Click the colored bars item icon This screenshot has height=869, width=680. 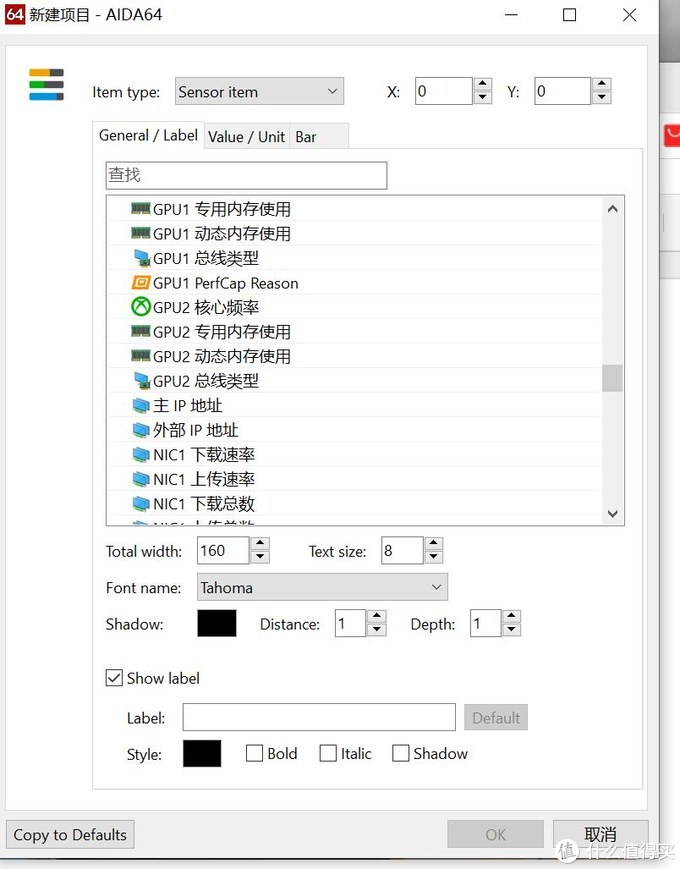(x=47, y=85)
